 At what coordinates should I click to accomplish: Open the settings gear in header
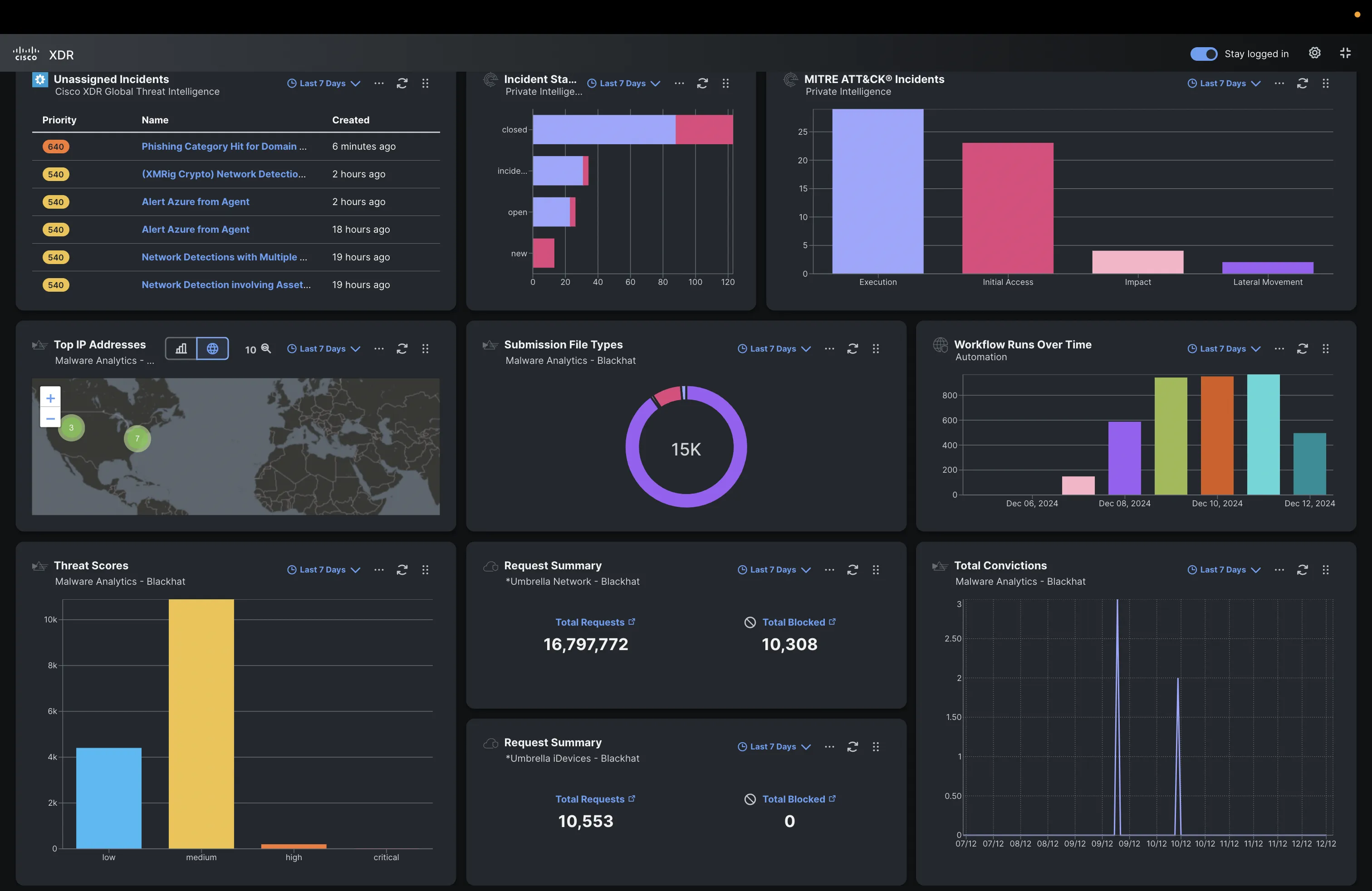(x=1314, y=53)
